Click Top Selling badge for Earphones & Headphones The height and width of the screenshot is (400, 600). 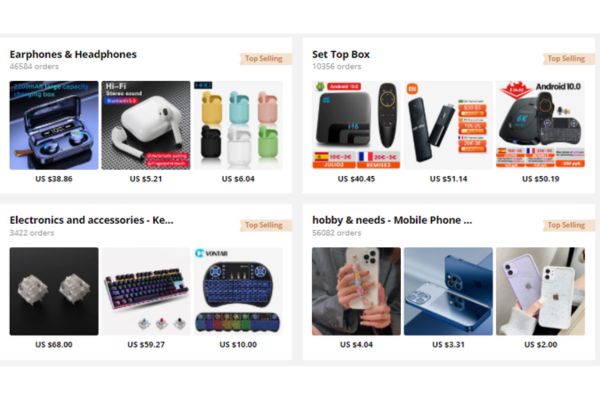pyautogui.click(x=266, y=59)
